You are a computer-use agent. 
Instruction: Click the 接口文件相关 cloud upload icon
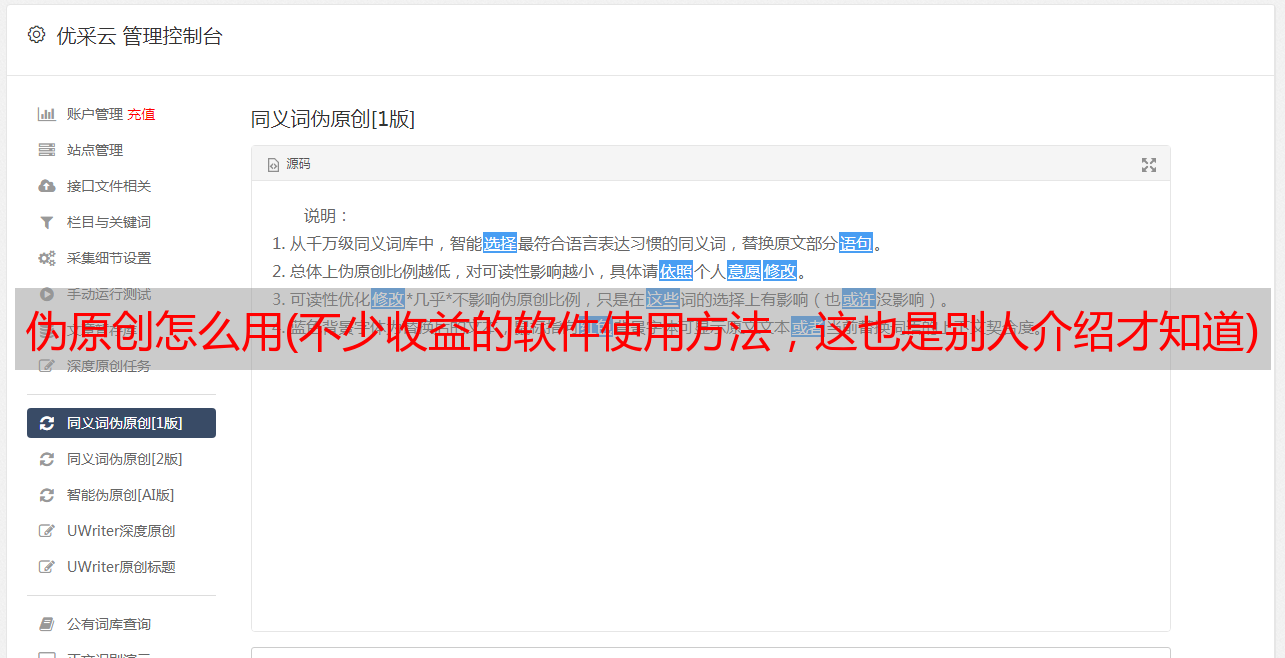pyautogui.click(x=46, y=186)
